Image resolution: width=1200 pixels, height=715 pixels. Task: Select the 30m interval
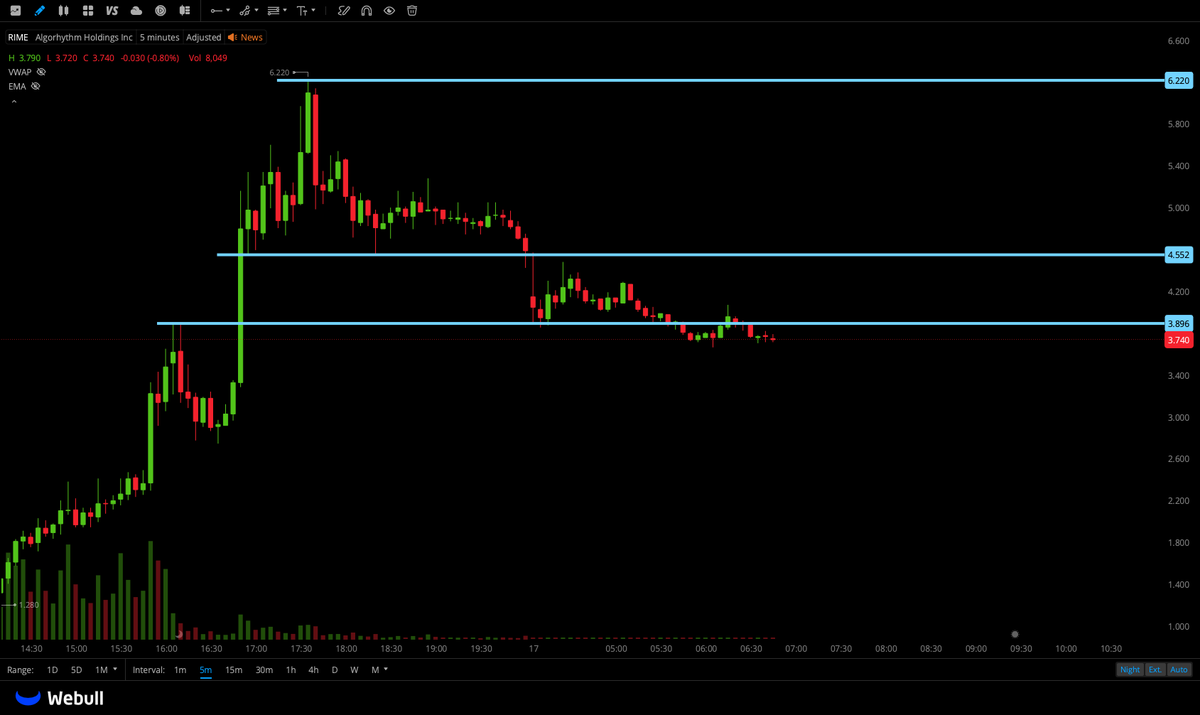264,669
